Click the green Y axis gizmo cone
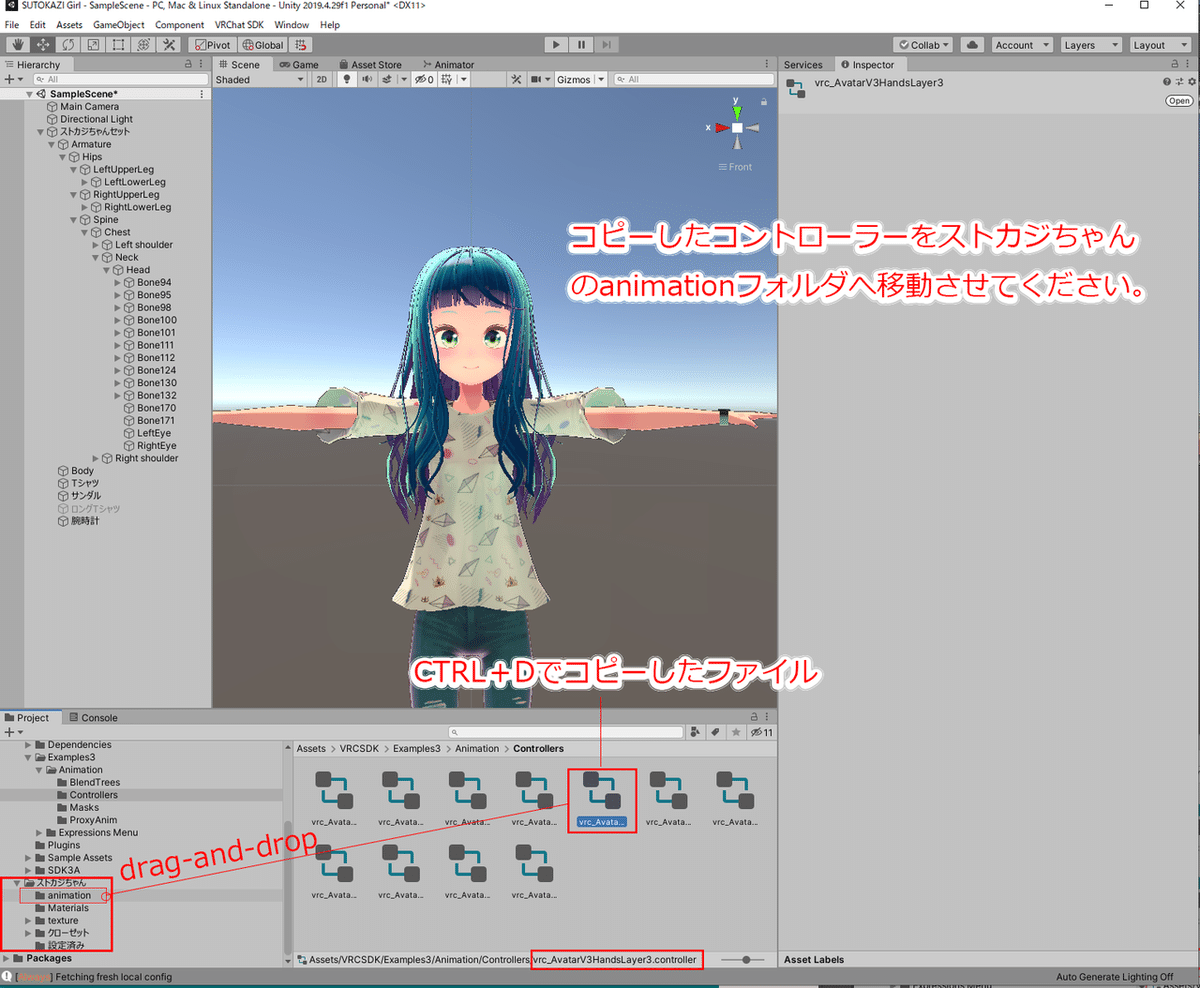 pos(736,111)
